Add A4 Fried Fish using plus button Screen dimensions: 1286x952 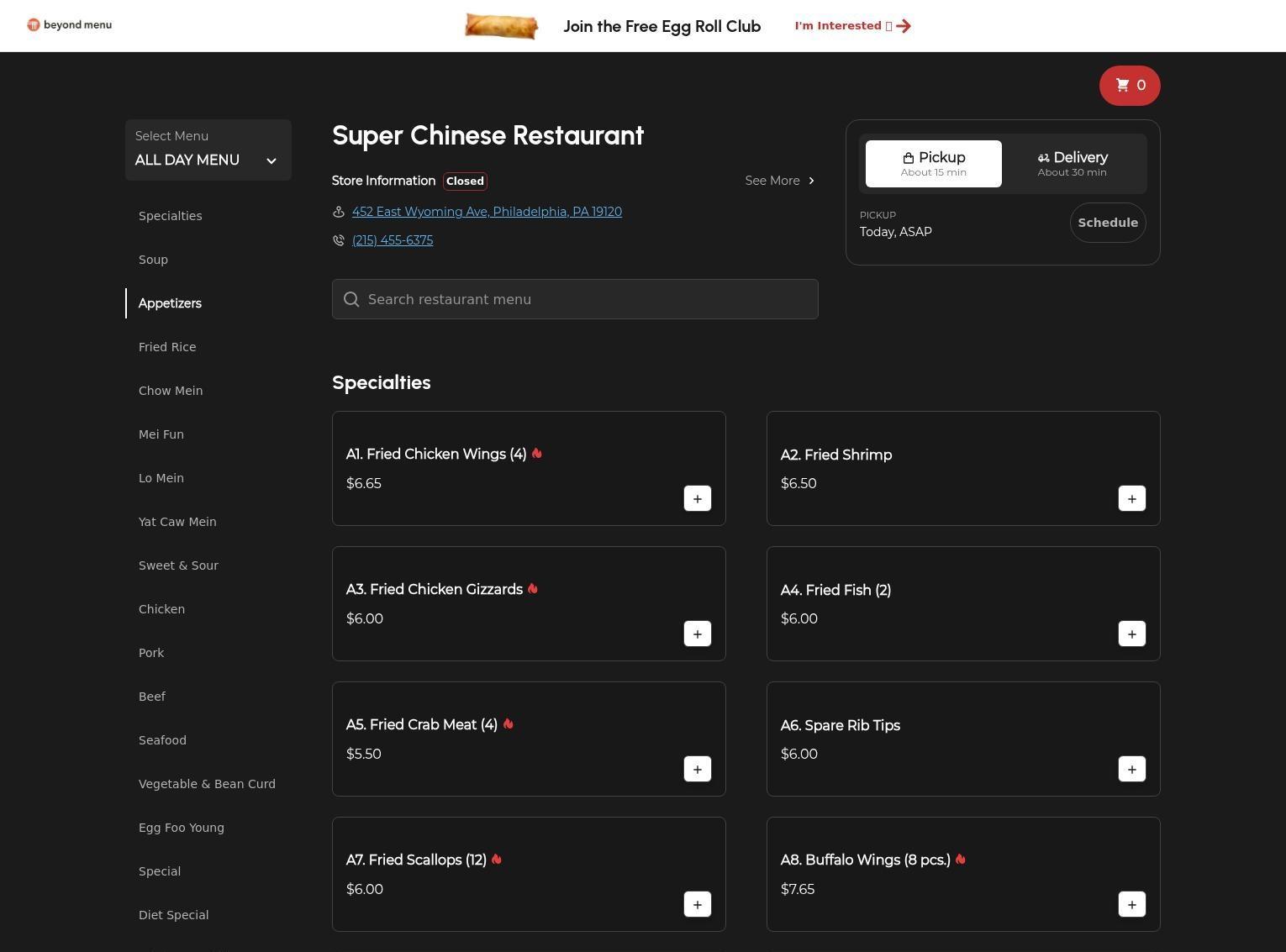click(x=1131, y=634)
